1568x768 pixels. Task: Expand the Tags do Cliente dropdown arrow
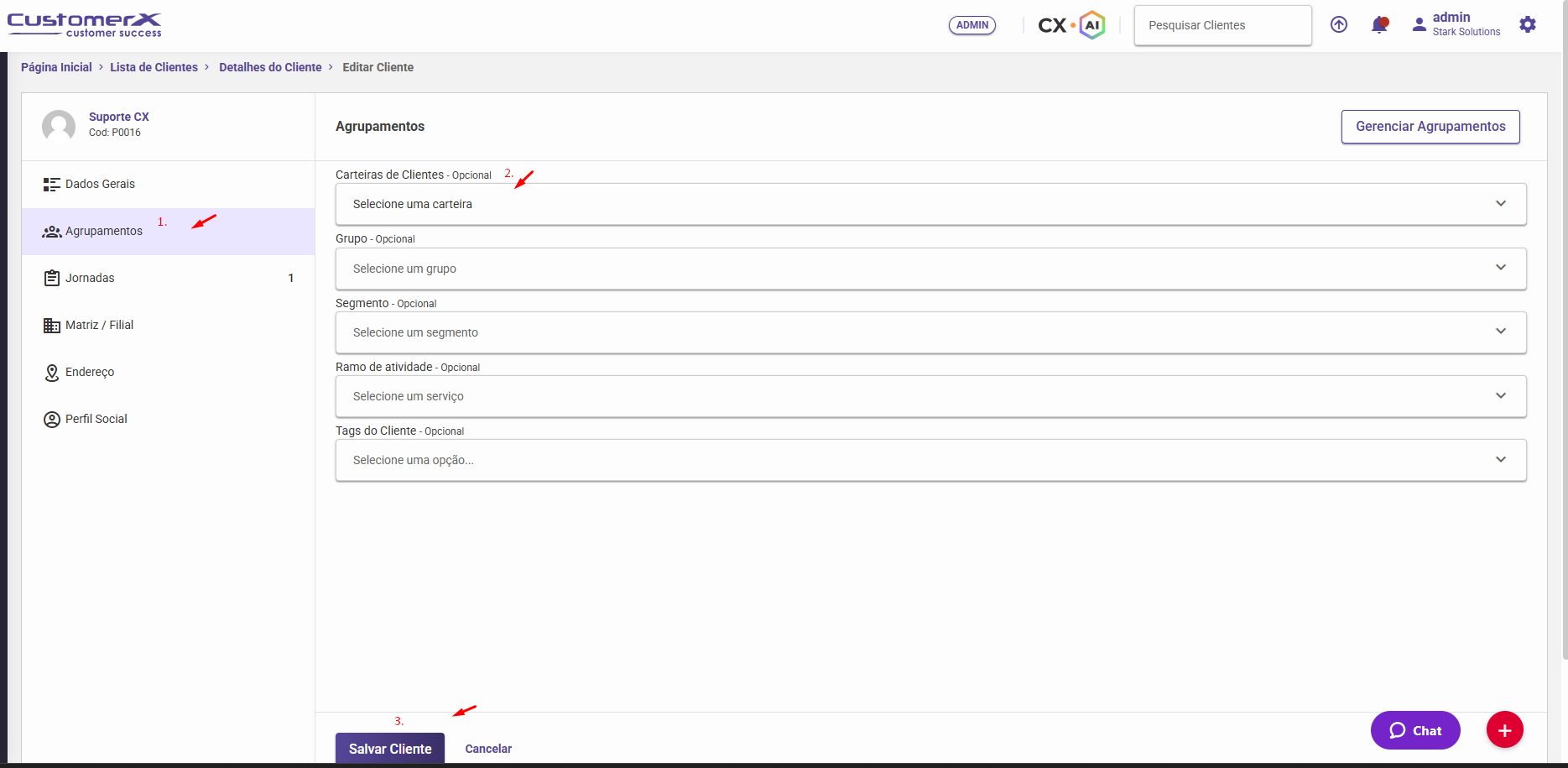(1501, 460)
